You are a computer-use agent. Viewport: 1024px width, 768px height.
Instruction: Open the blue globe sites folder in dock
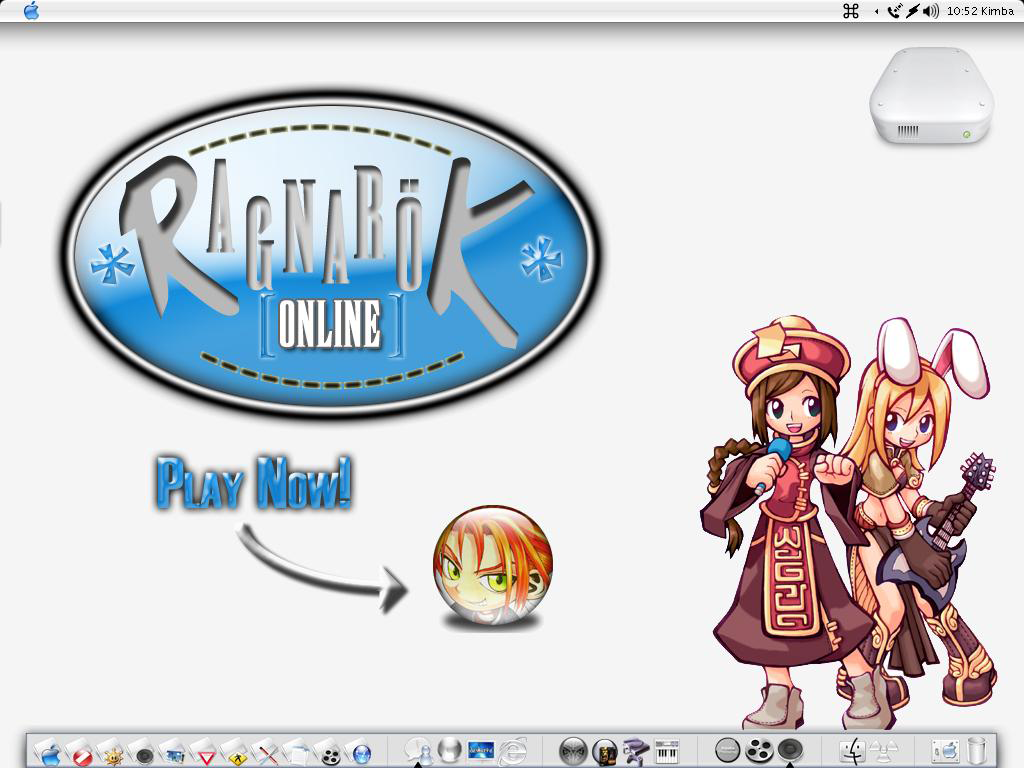(360, 753)
